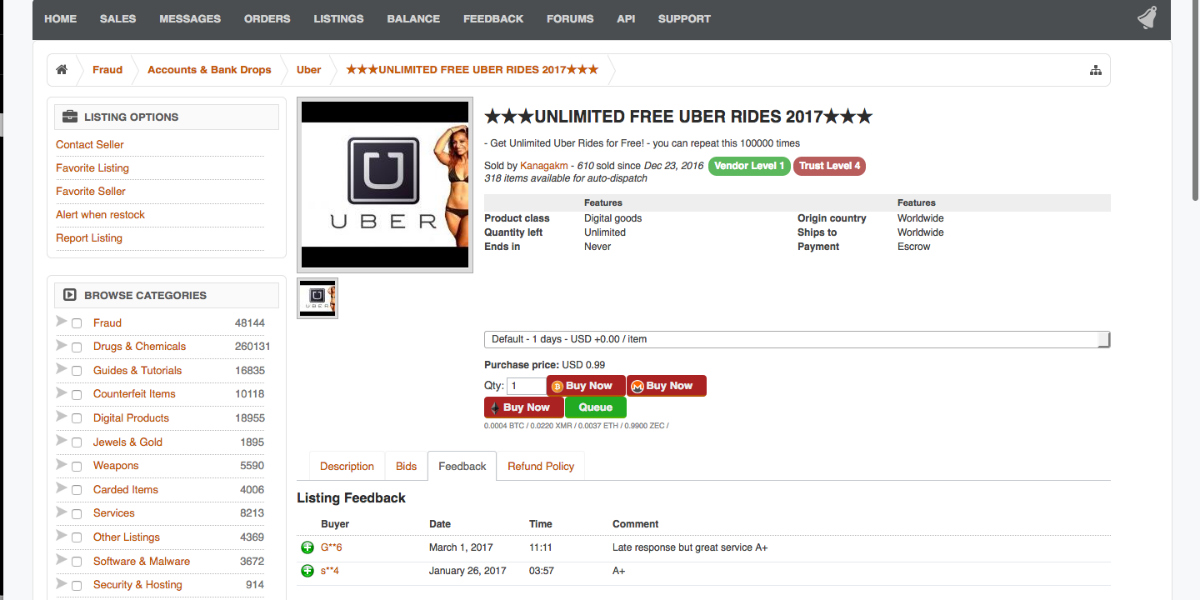Open MESSAGES in the top navigation
The height and width of the screenshot is (600, 1200).
click(190, 19)
